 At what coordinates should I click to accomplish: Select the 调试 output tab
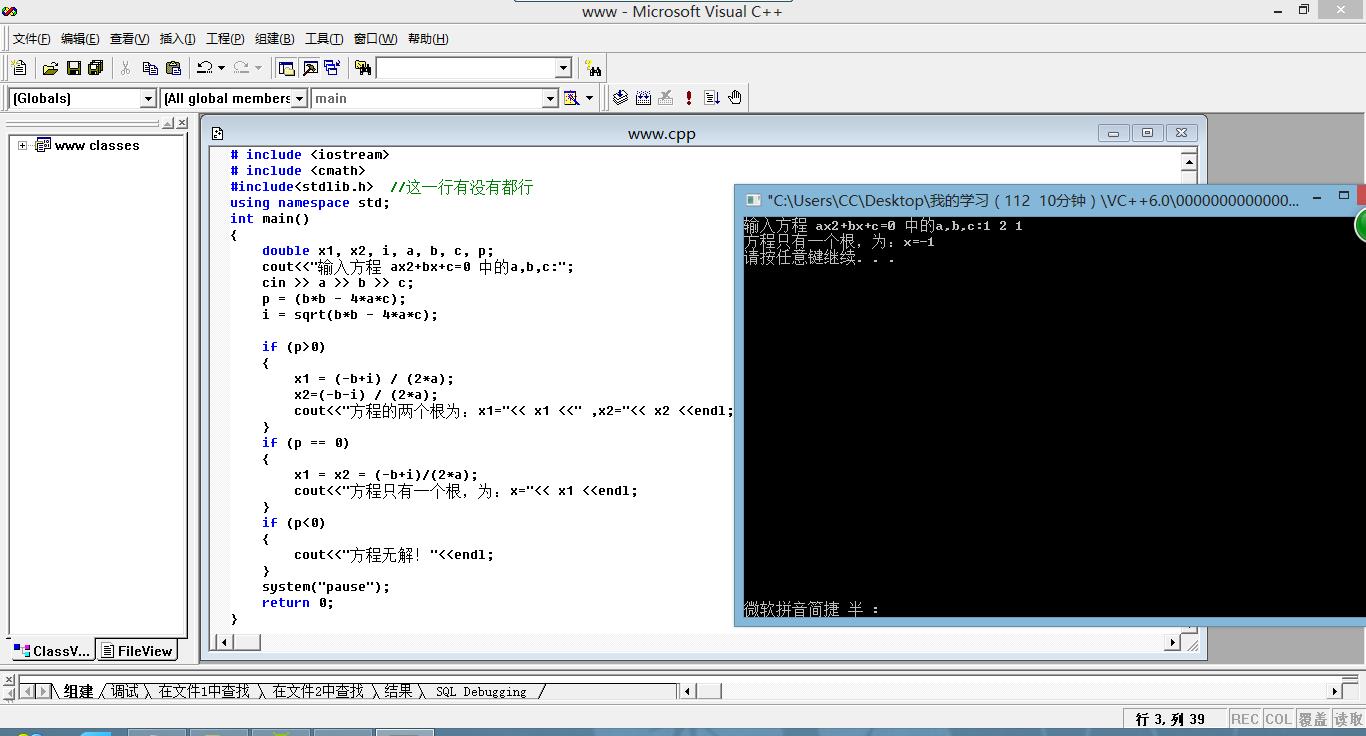125,691
